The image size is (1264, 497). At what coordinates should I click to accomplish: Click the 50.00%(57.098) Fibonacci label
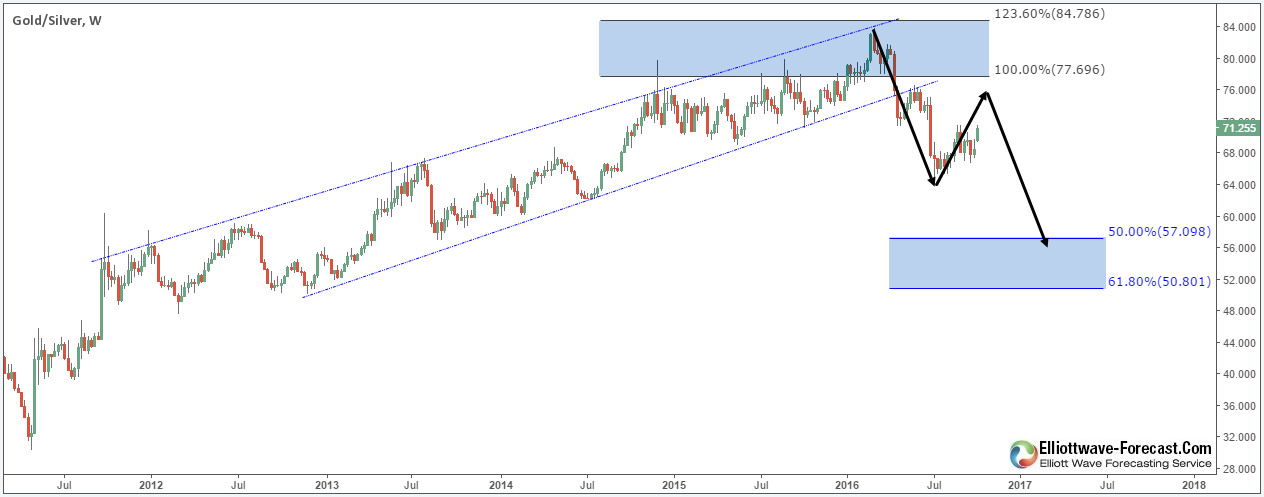(x=1160, y=232)
